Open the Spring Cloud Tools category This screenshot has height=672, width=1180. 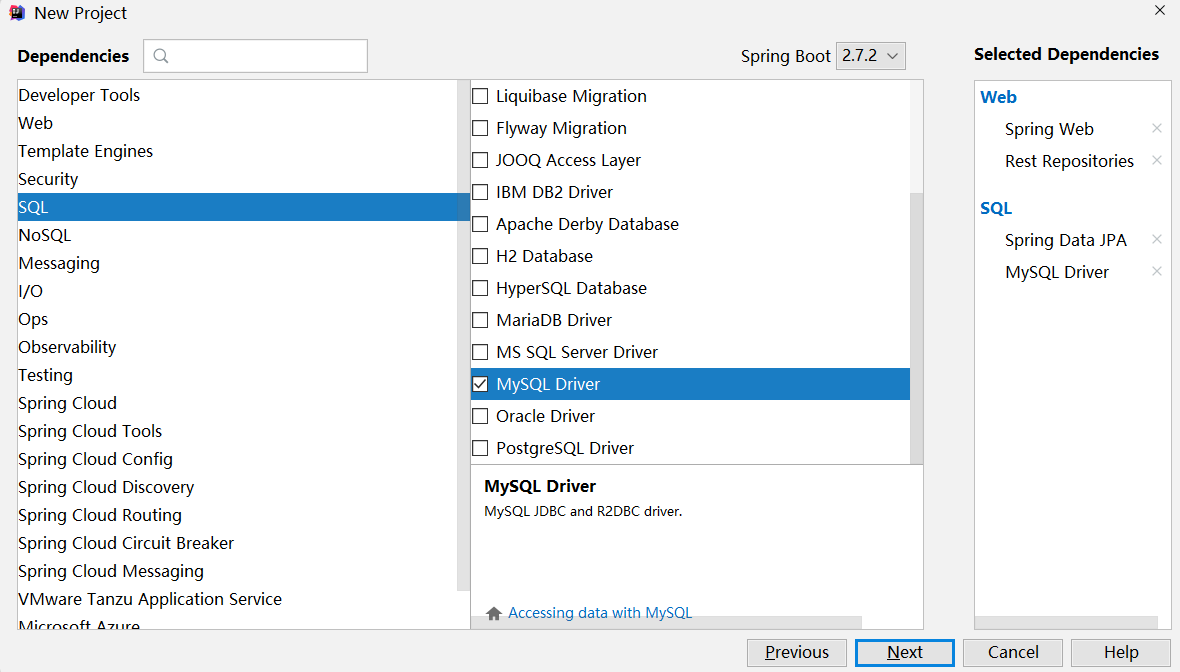pyautogui.click(x=237, y=431)
